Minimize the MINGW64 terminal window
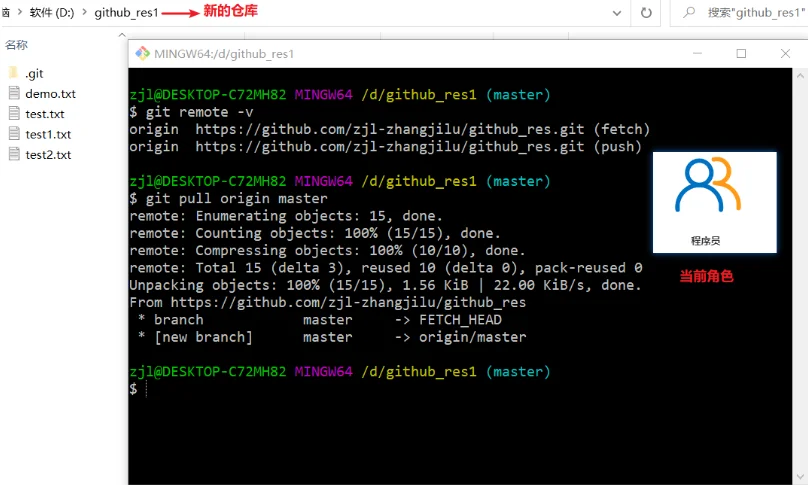 tap(696, 54)
